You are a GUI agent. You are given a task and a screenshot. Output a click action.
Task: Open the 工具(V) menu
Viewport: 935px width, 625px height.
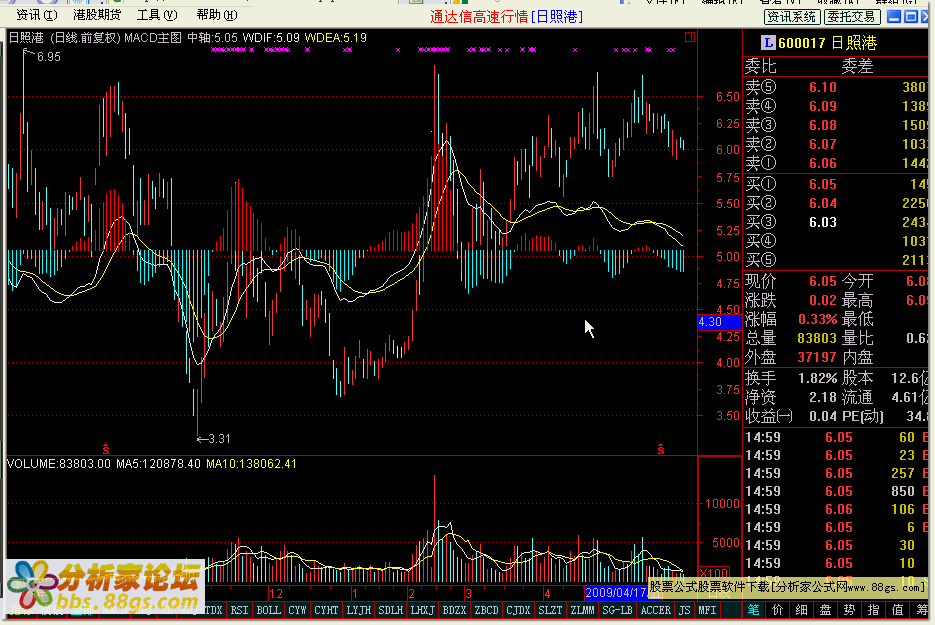157,15
